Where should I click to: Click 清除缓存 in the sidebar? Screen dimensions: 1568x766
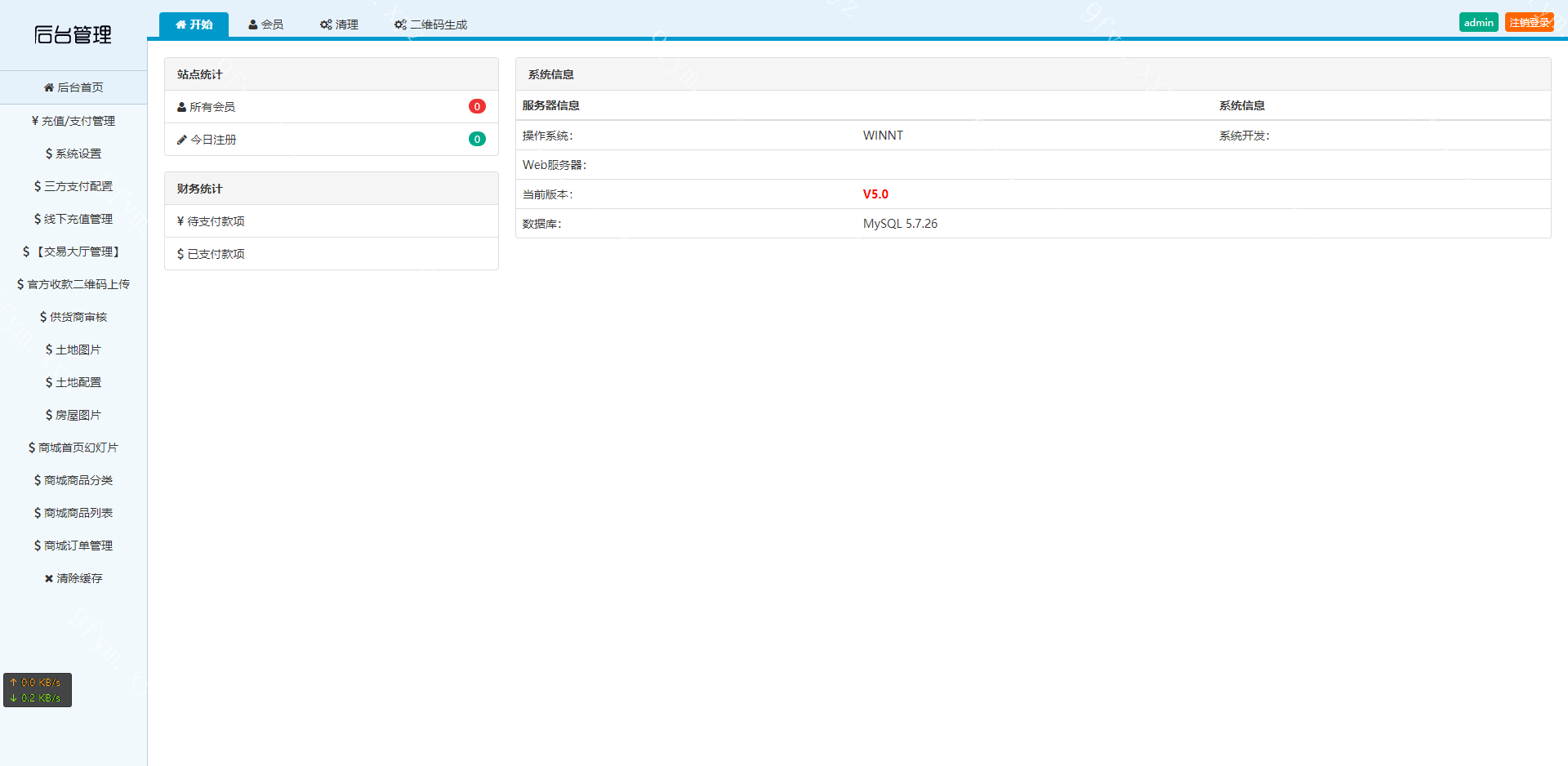pos(73,578)
